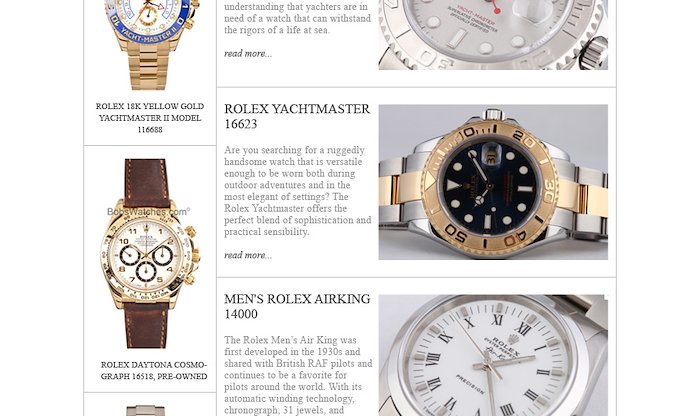Viewport: 700px width, 416px height.
Task: View the two-tone Yachtmaster 16623 blue dial photo
Action: click(493, 182)
